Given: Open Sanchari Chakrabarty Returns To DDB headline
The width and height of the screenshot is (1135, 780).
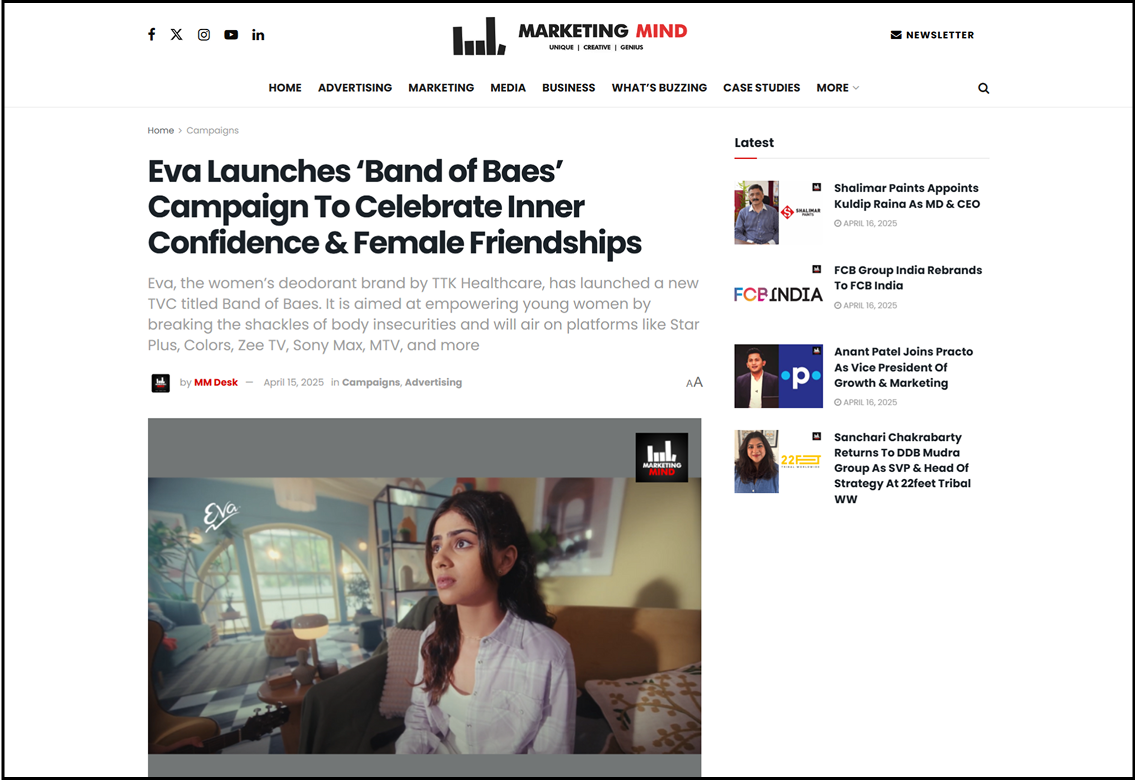Looking at the screenshot, I should [902, 468].
